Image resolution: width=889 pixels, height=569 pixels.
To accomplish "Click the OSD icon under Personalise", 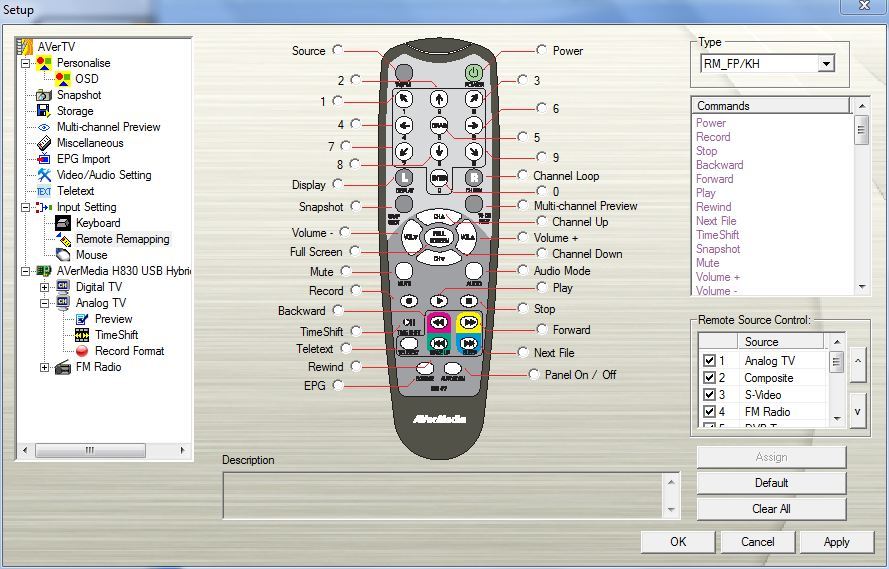I will (x=63, y=79).
